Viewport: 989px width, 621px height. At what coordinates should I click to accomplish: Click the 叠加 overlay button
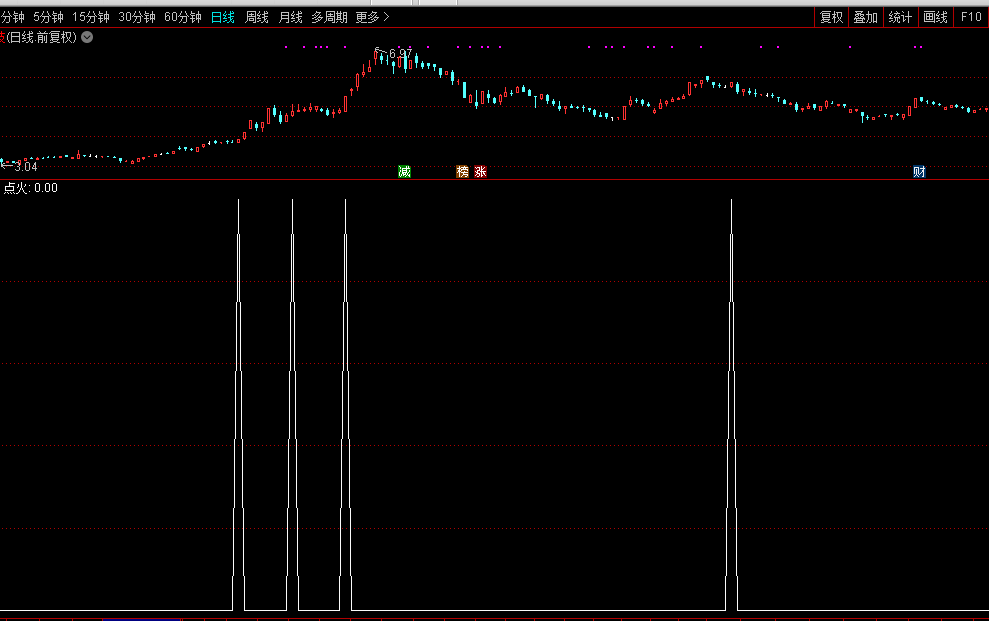click(865, 17)
